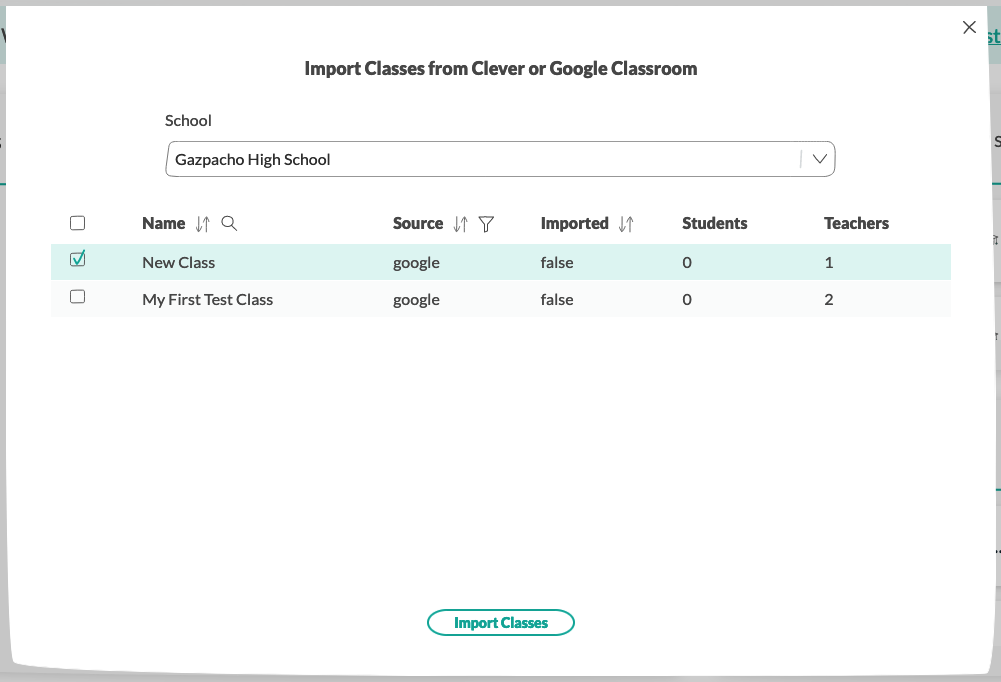Click the Imported column header
This screenshot has width=1001, height=682.
click(x=575, y=223)
